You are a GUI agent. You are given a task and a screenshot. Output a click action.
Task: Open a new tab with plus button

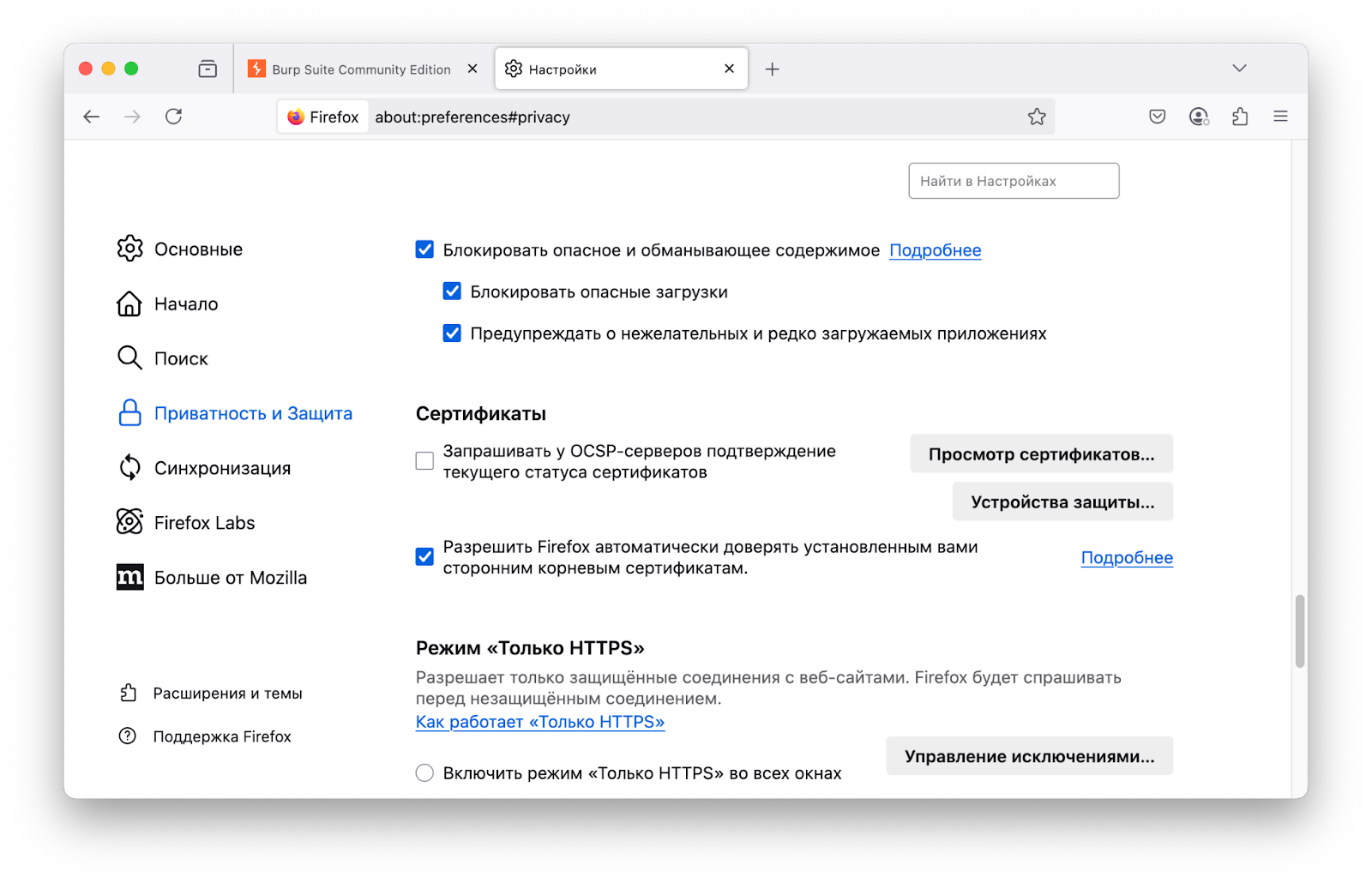pos(773,69)
